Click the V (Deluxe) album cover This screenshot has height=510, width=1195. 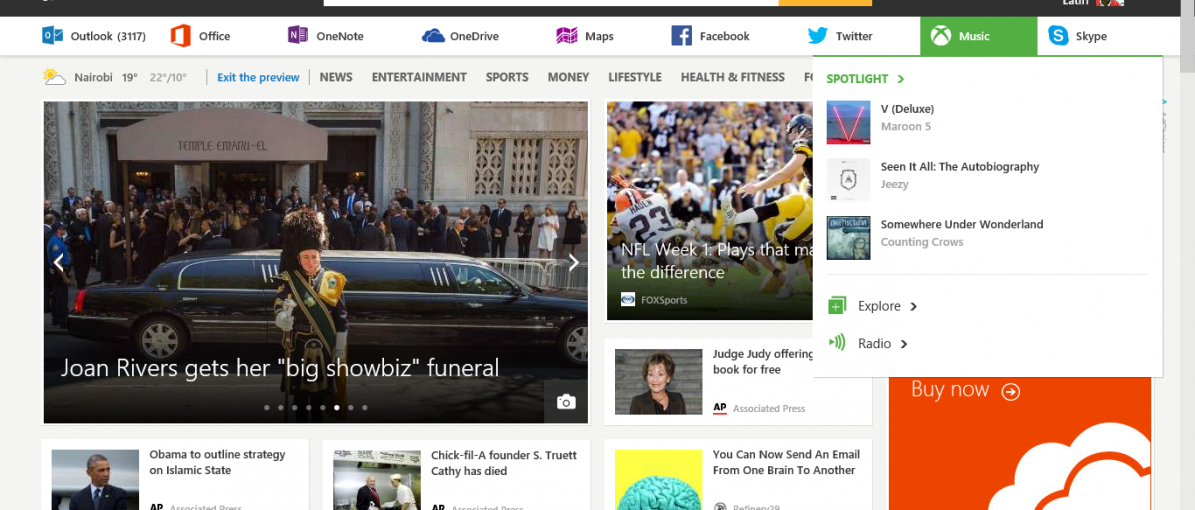tap(848, 122)
